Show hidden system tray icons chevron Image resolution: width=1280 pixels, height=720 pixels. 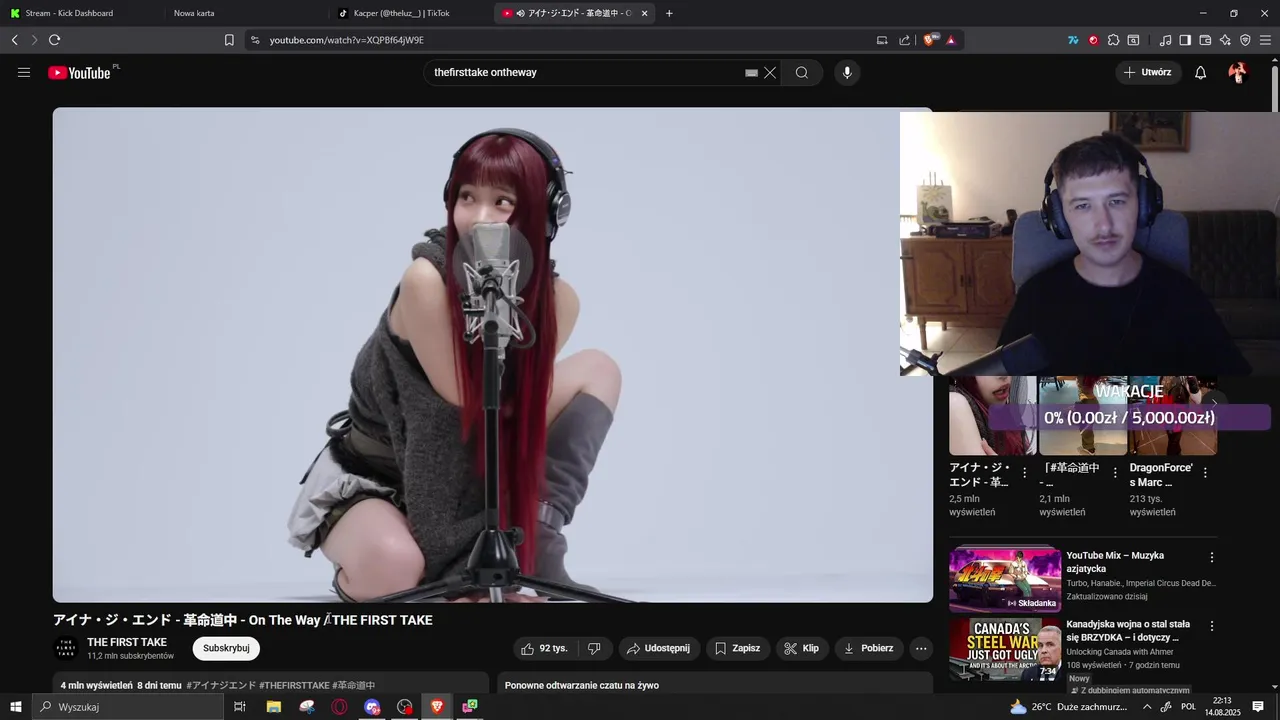point(1147,707)
